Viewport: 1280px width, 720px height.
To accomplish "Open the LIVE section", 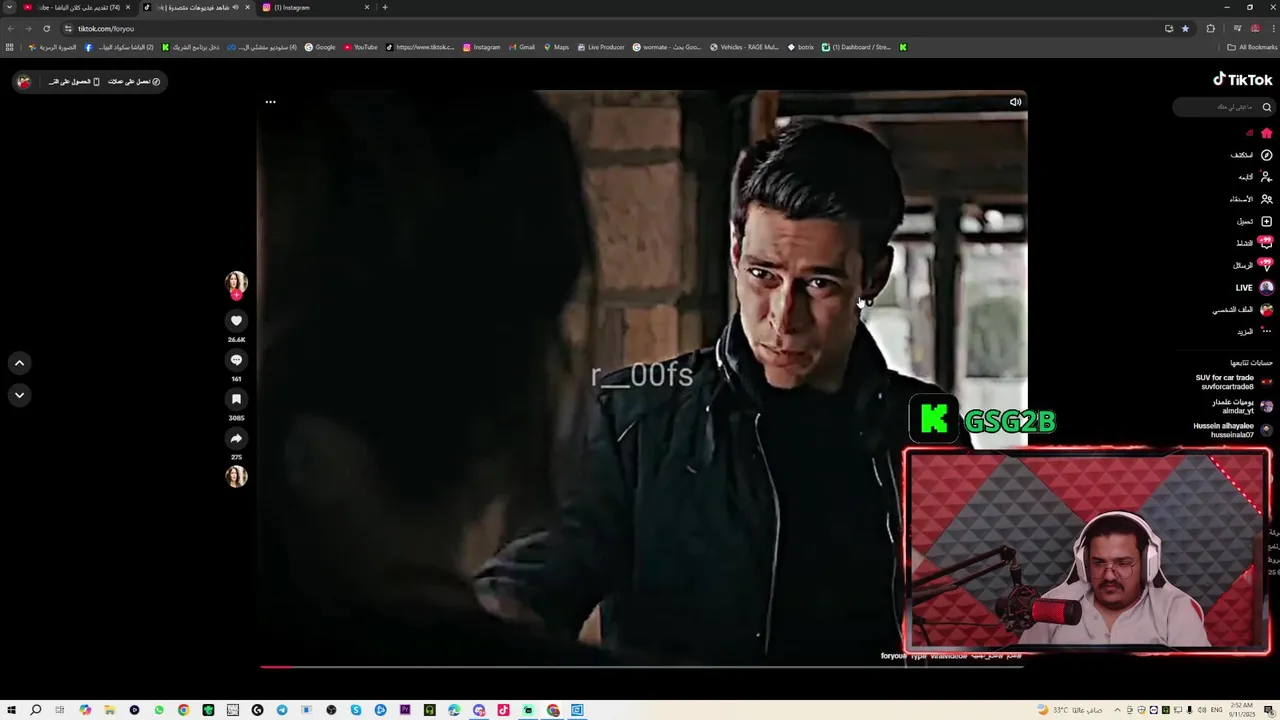I will pos(1254,287).
